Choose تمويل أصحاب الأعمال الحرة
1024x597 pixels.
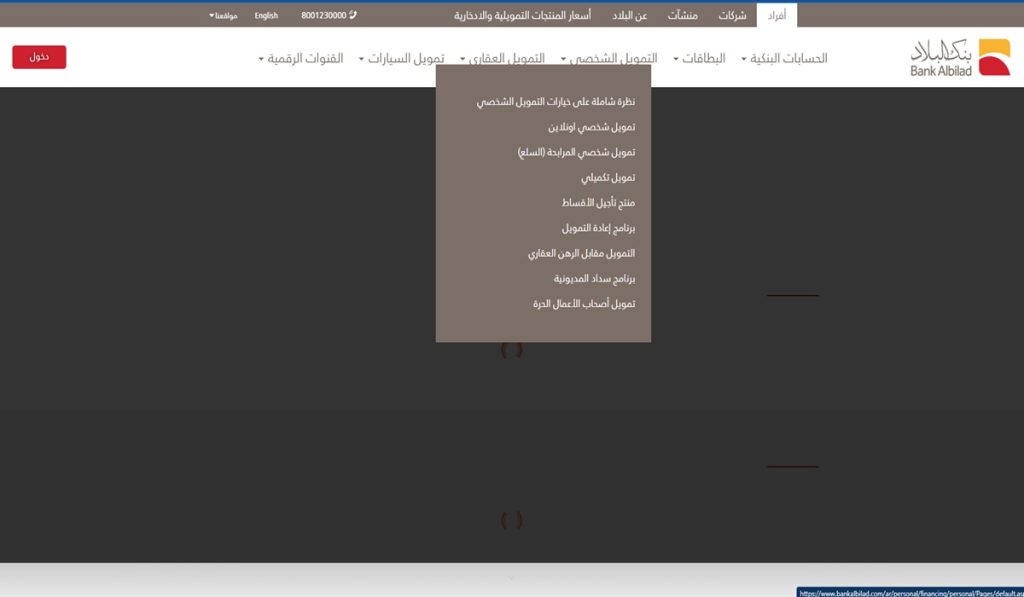[x=584, y=304]
